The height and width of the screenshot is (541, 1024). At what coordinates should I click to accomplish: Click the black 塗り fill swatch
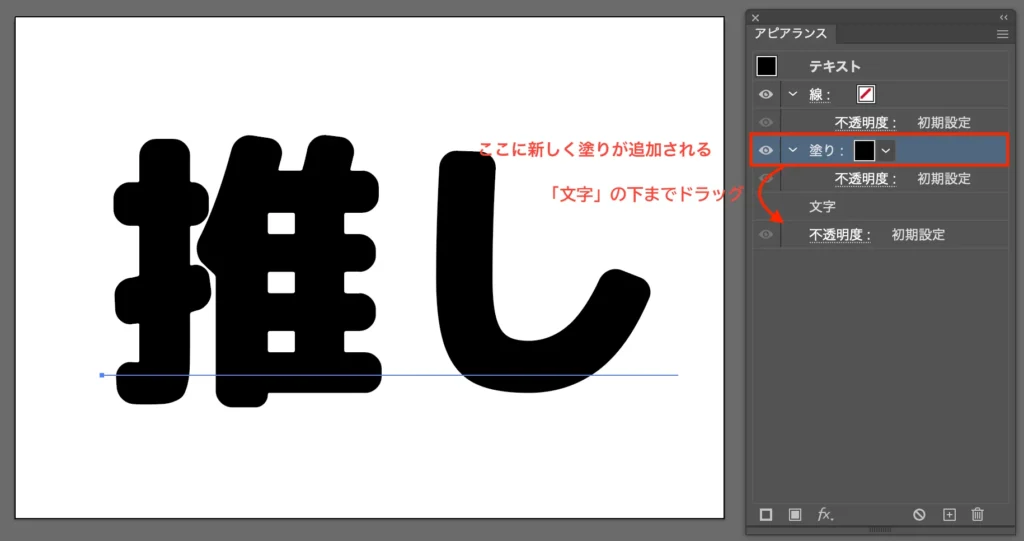coord(865,150)
